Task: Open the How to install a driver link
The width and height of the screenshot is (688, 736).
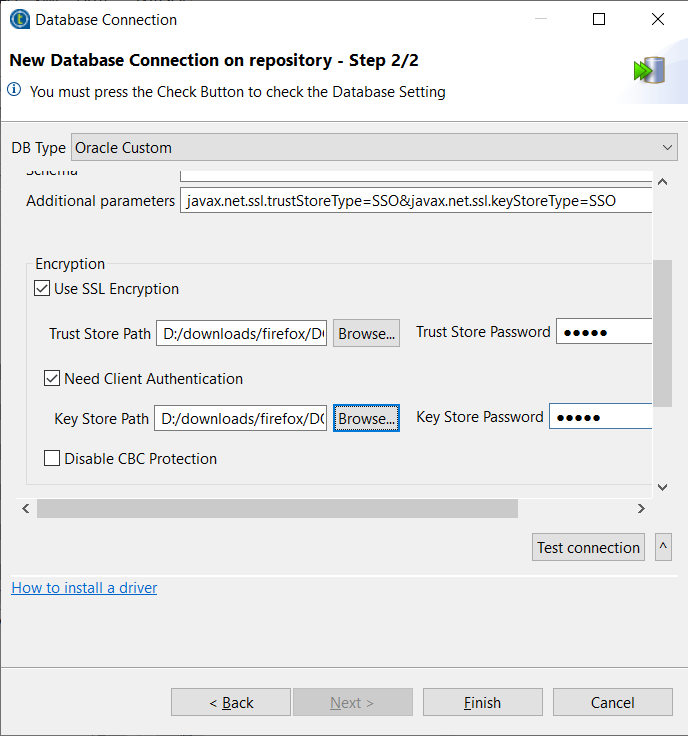Action: tap(84, 588)
